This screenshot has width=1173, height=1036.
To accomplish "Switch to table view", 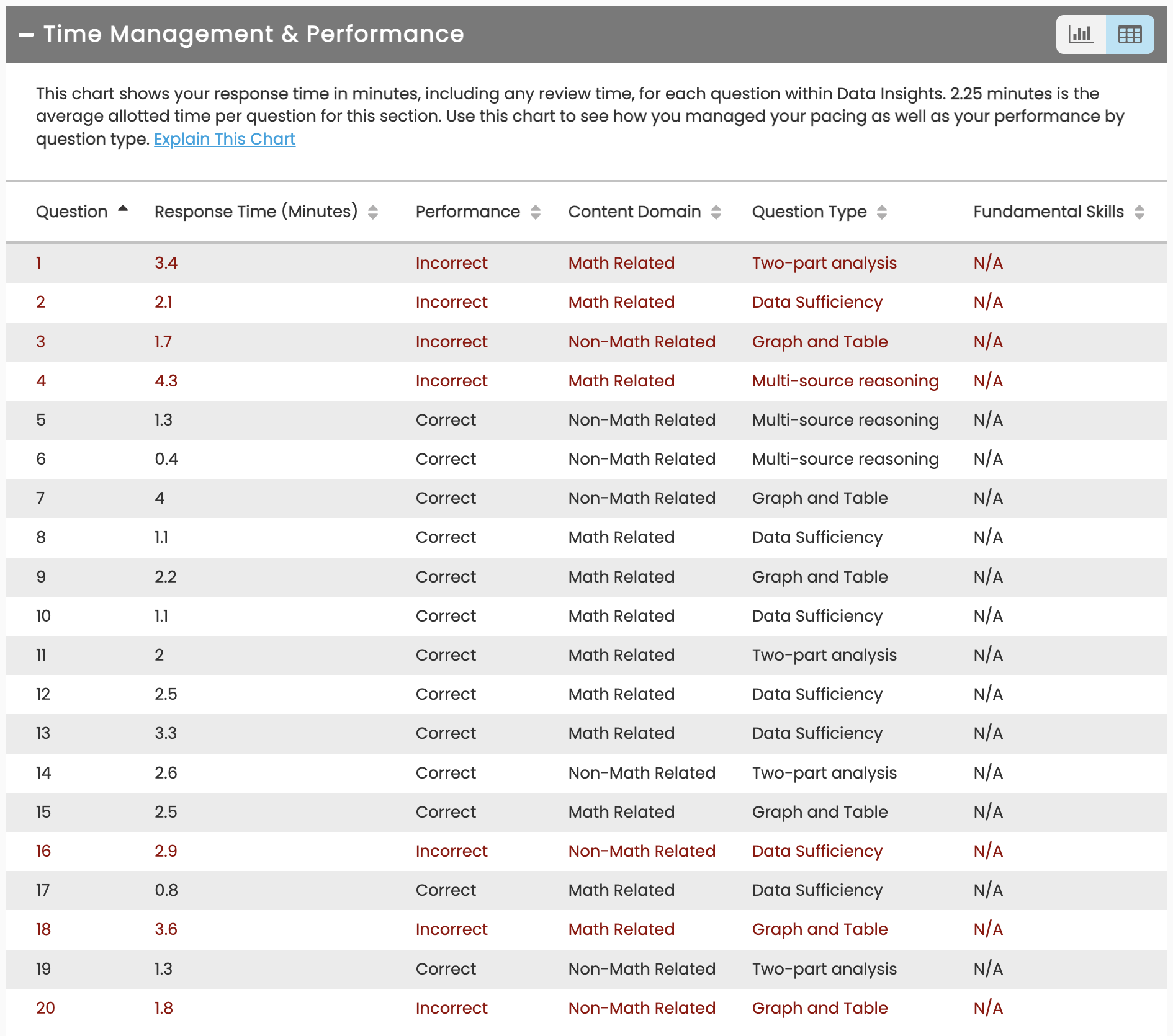I will [1130, 34].
